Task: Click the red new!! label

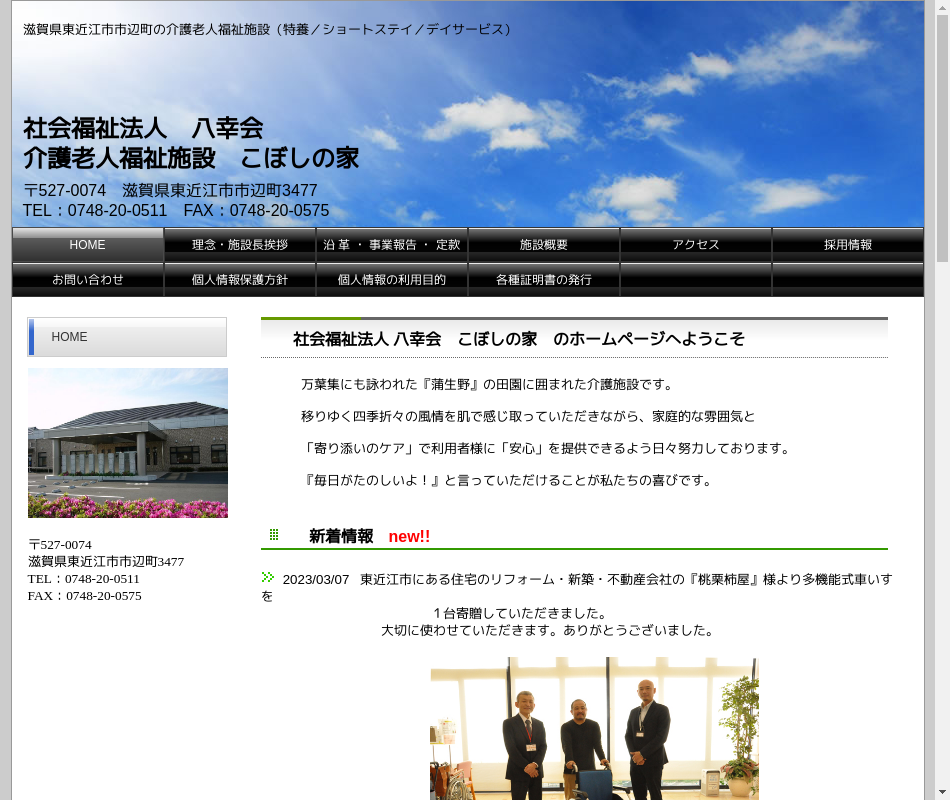Action: point(409,537)
